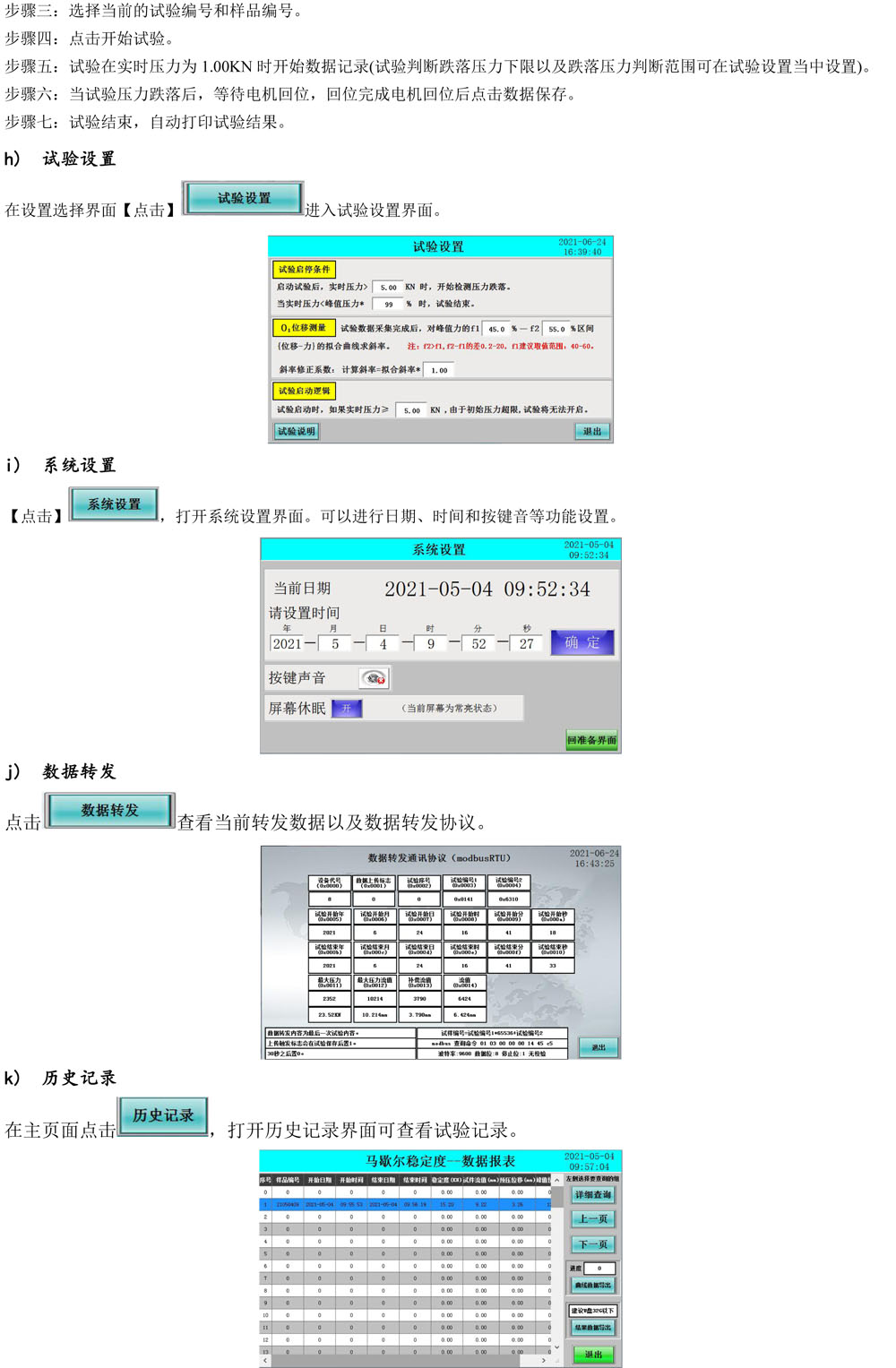Viewport: 896px width, 1368px height.
Task: Edit the hour field showing 9
Action: pos(431,643)
